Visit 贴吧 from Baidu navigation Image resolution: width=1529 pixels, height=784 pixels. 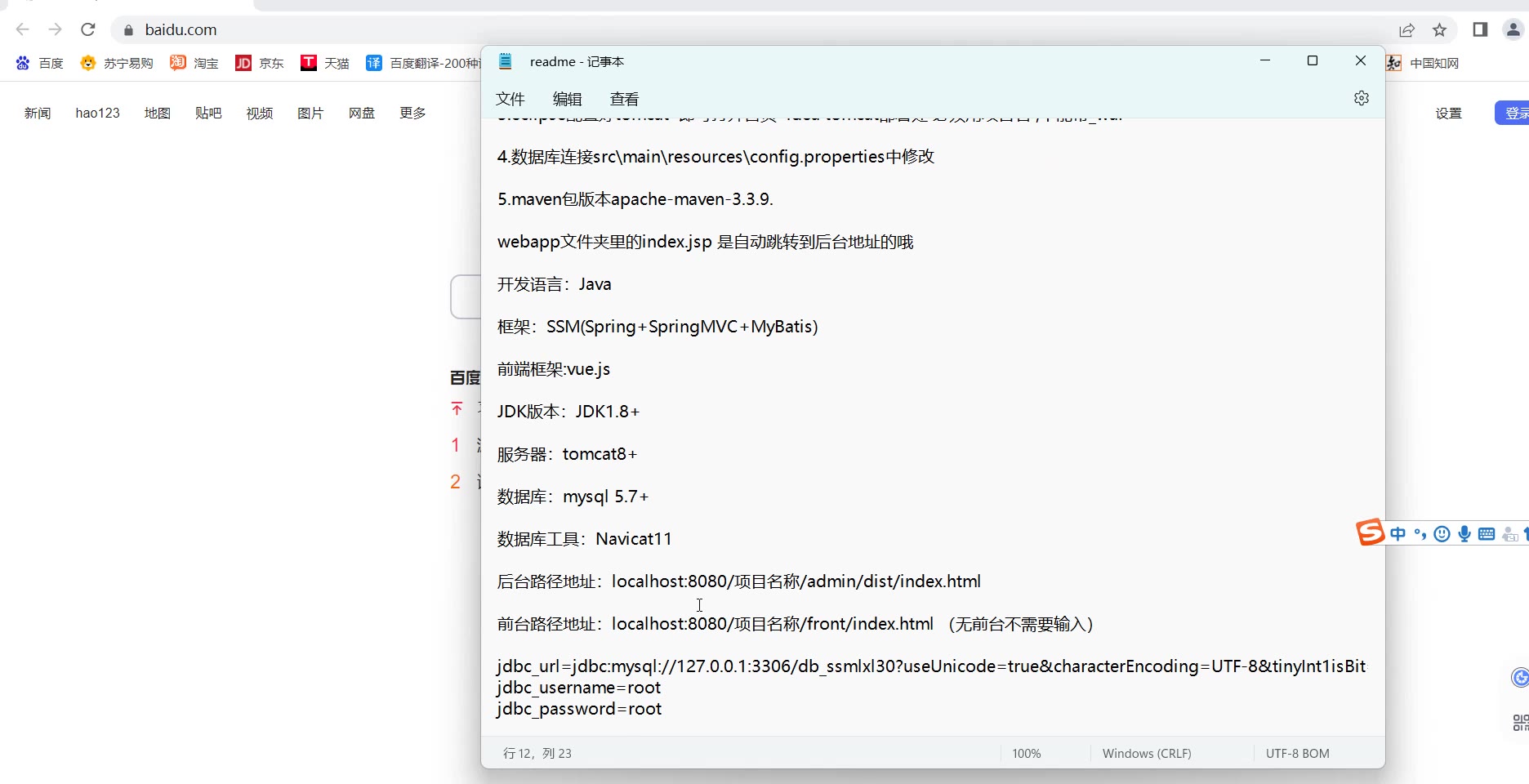208,113
